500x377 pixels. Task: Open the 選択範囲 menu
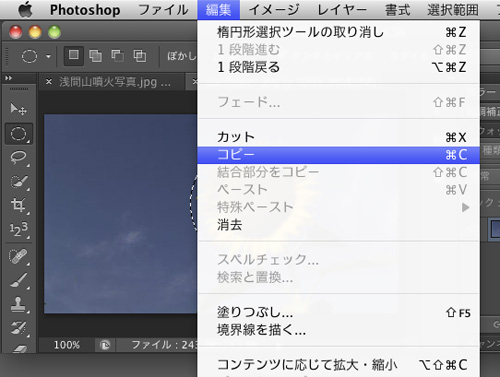click(453, 10)
